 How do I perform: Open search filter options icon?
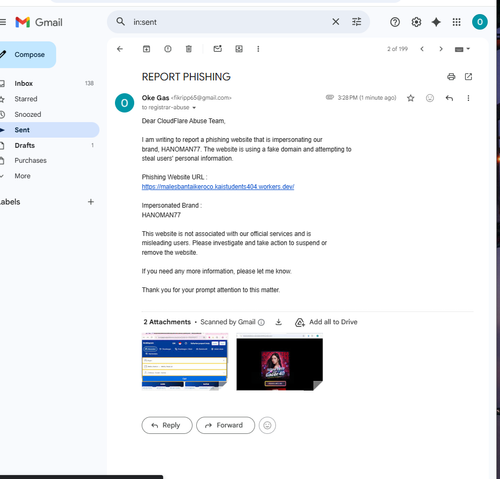pos(357,22)
